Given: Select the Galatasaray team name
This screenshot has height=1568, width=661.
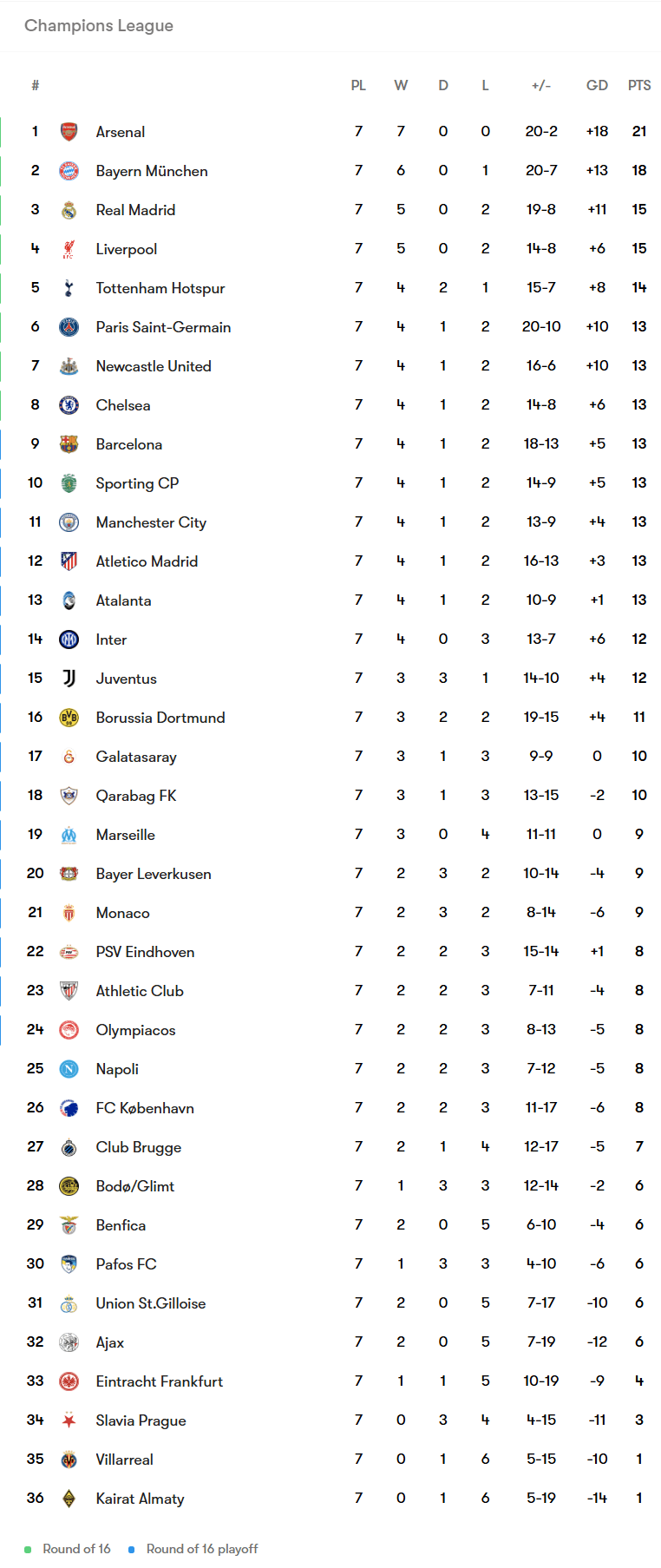Looking at the screenshot, I should click(136, 757).
